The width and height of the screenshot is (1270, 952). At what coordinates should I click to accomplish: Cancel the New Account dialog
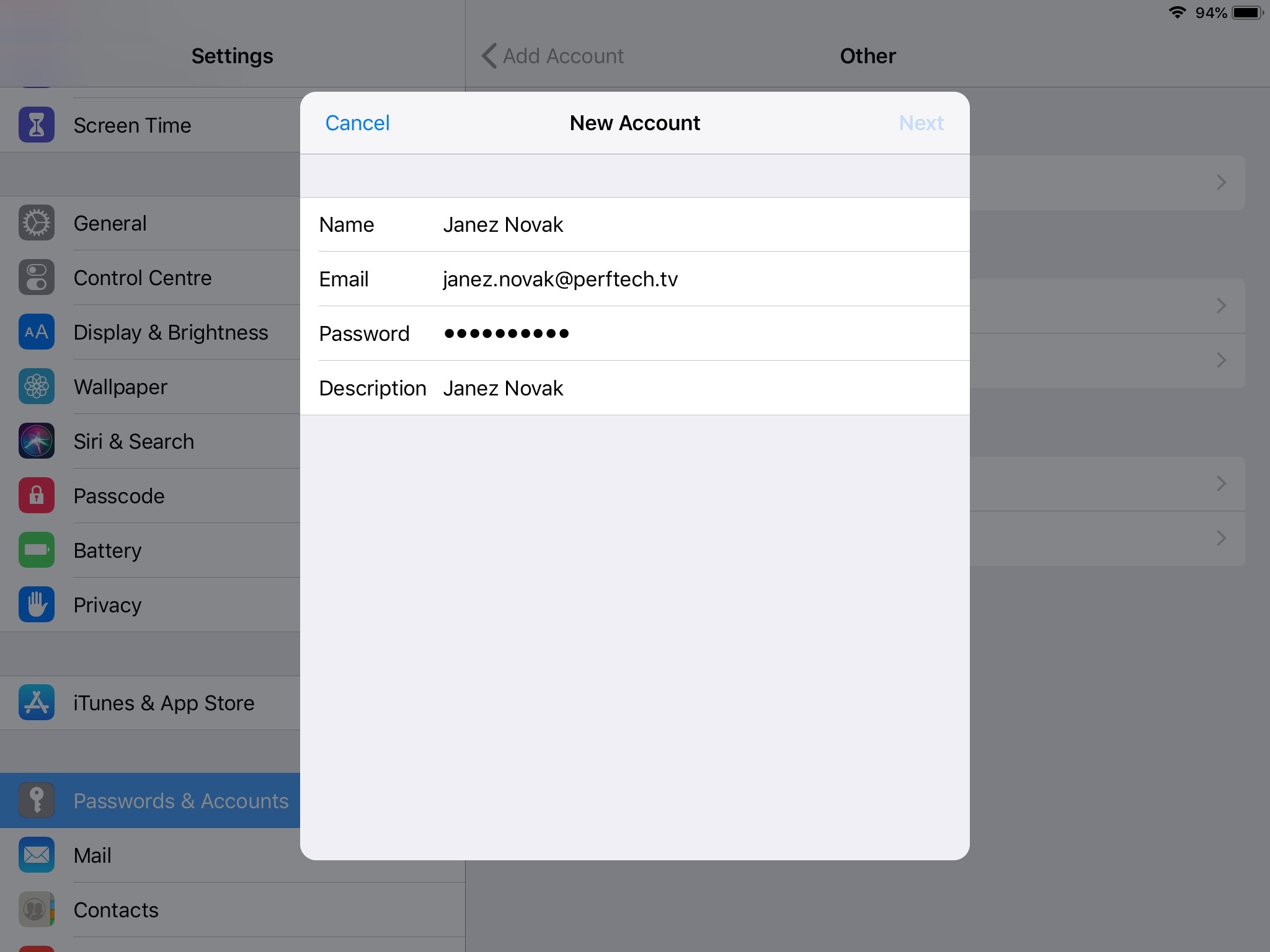[x=358, y=123]
